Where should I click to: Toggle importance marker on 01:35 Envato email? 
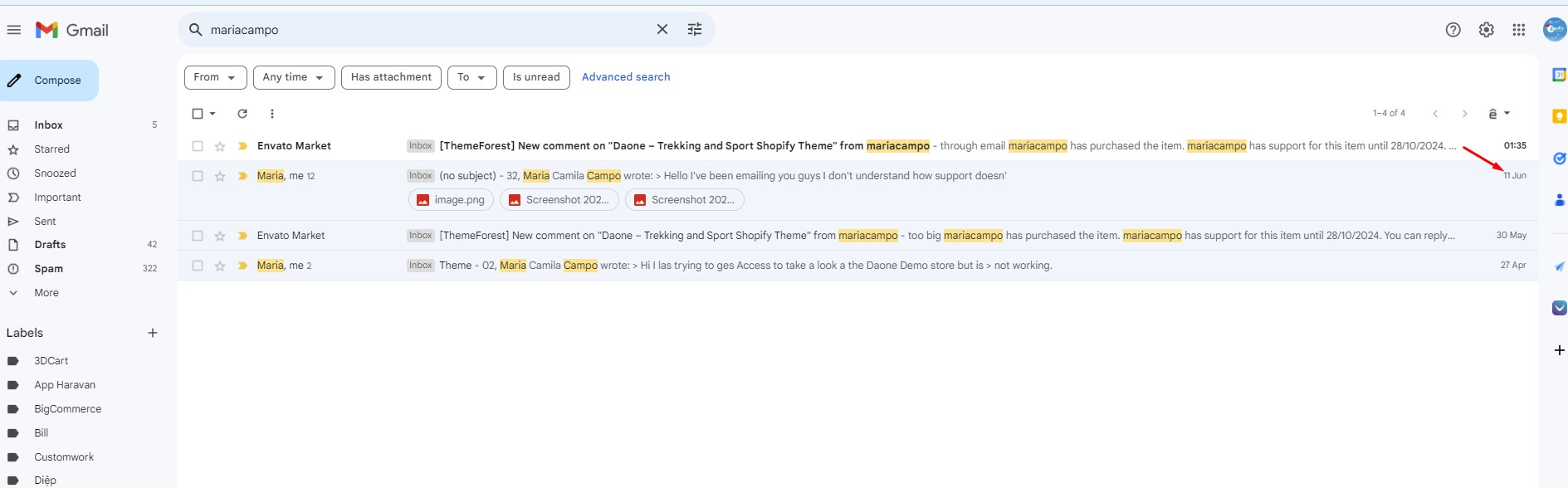[x=242, y=146]
